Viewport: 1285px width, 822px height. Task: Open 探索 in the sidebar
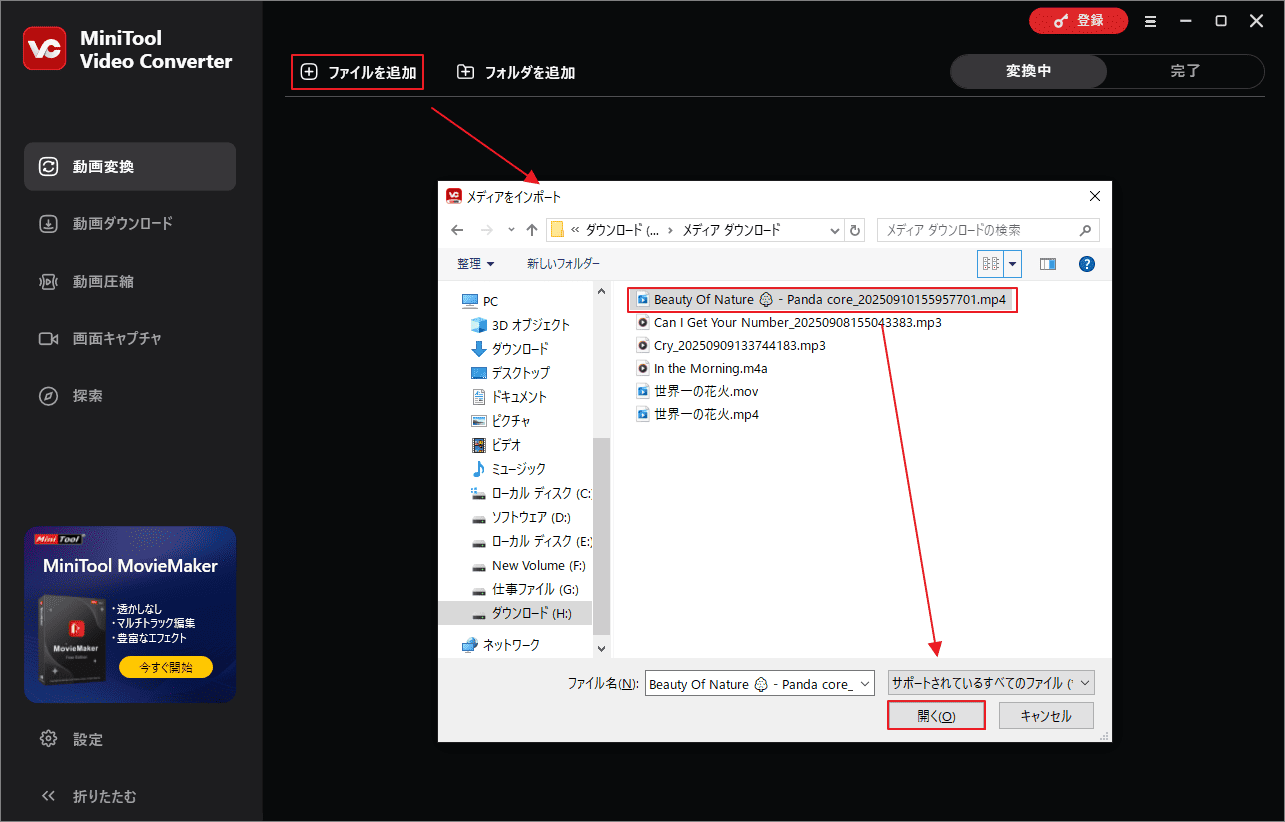130,395
